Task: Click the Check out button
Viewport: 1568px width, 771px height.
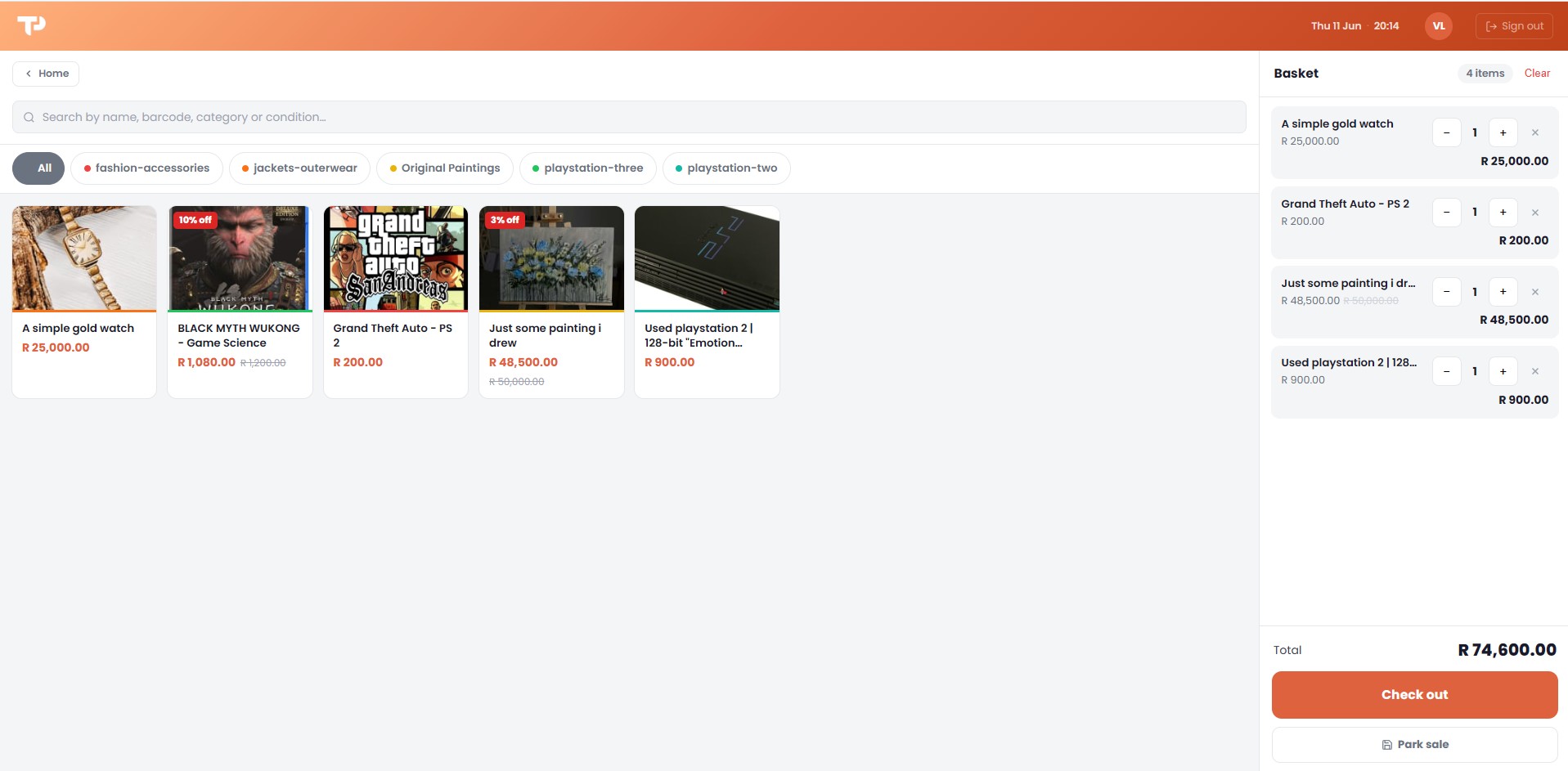Action: coord(1414,695)
